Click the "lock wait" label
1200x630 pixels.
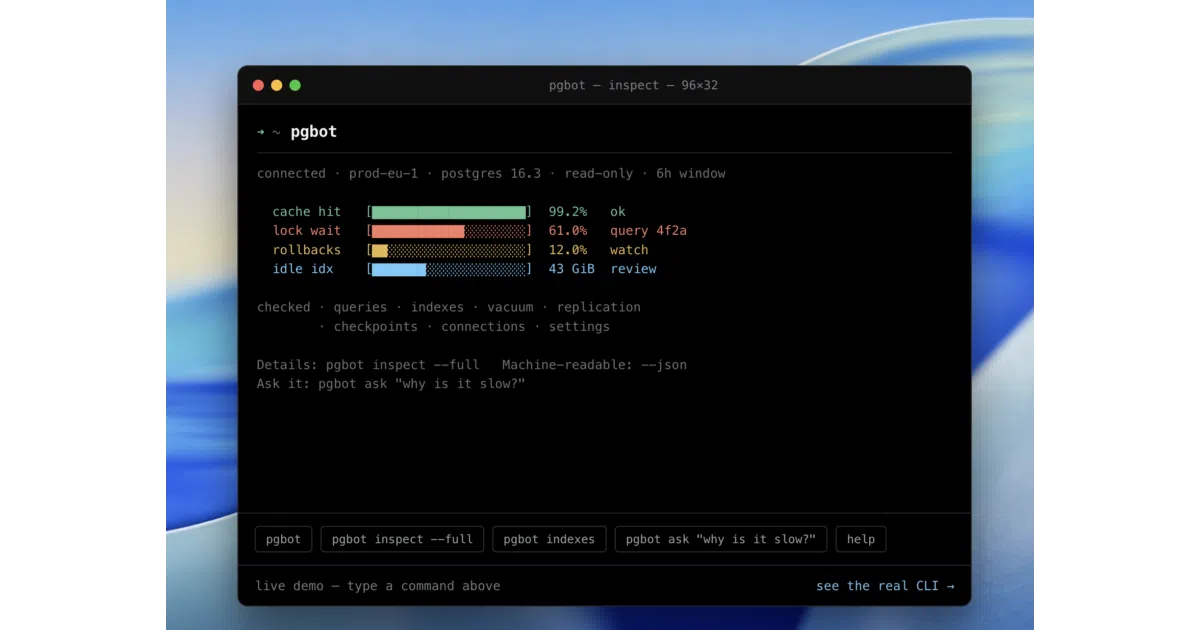(307, 231)
